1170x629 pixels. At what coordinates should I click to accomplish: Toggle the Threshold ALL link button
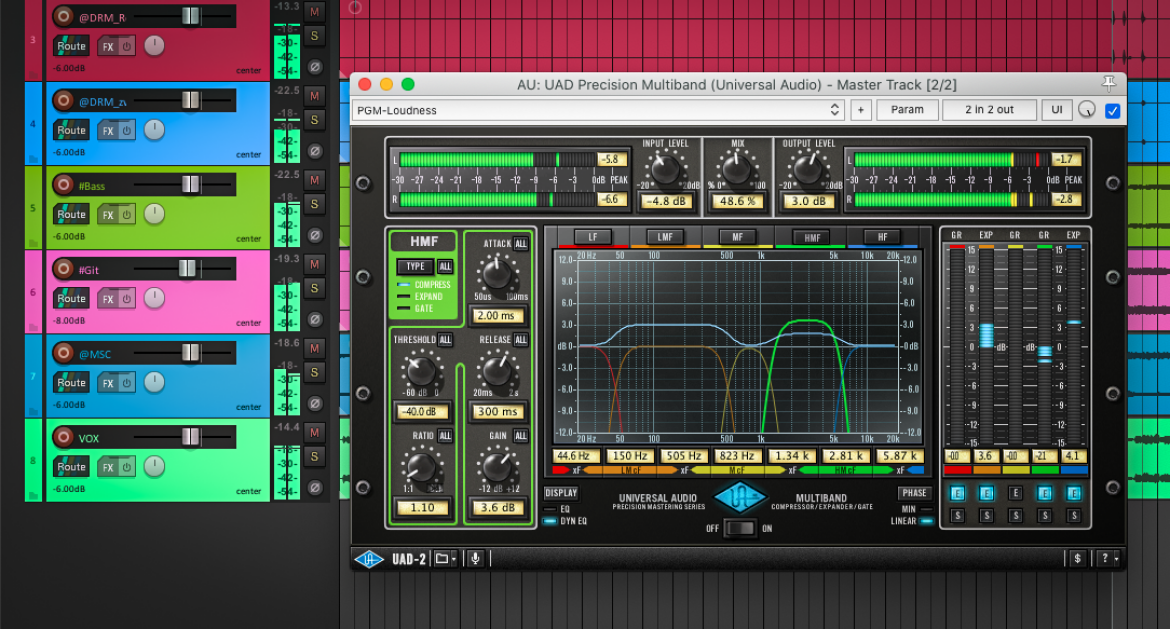[x=445, y=339]
